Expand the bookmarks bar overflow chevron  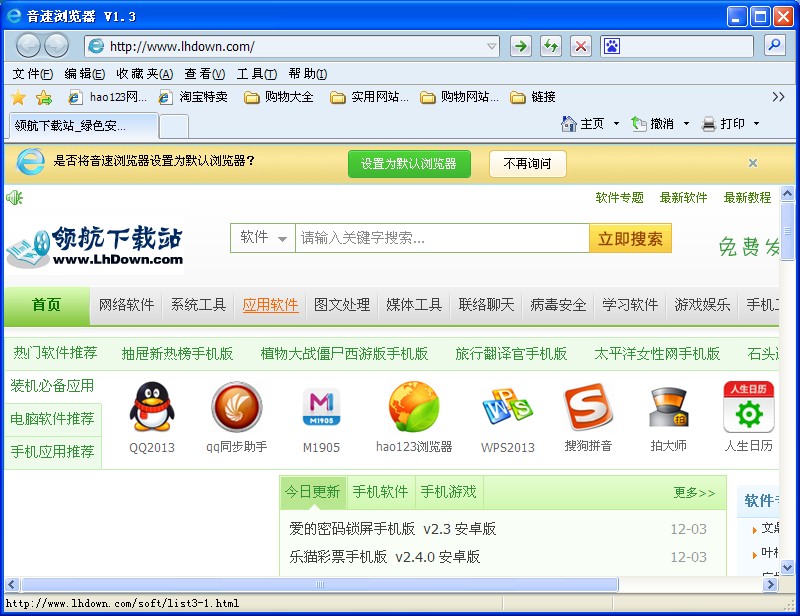(x=778, y=97)
